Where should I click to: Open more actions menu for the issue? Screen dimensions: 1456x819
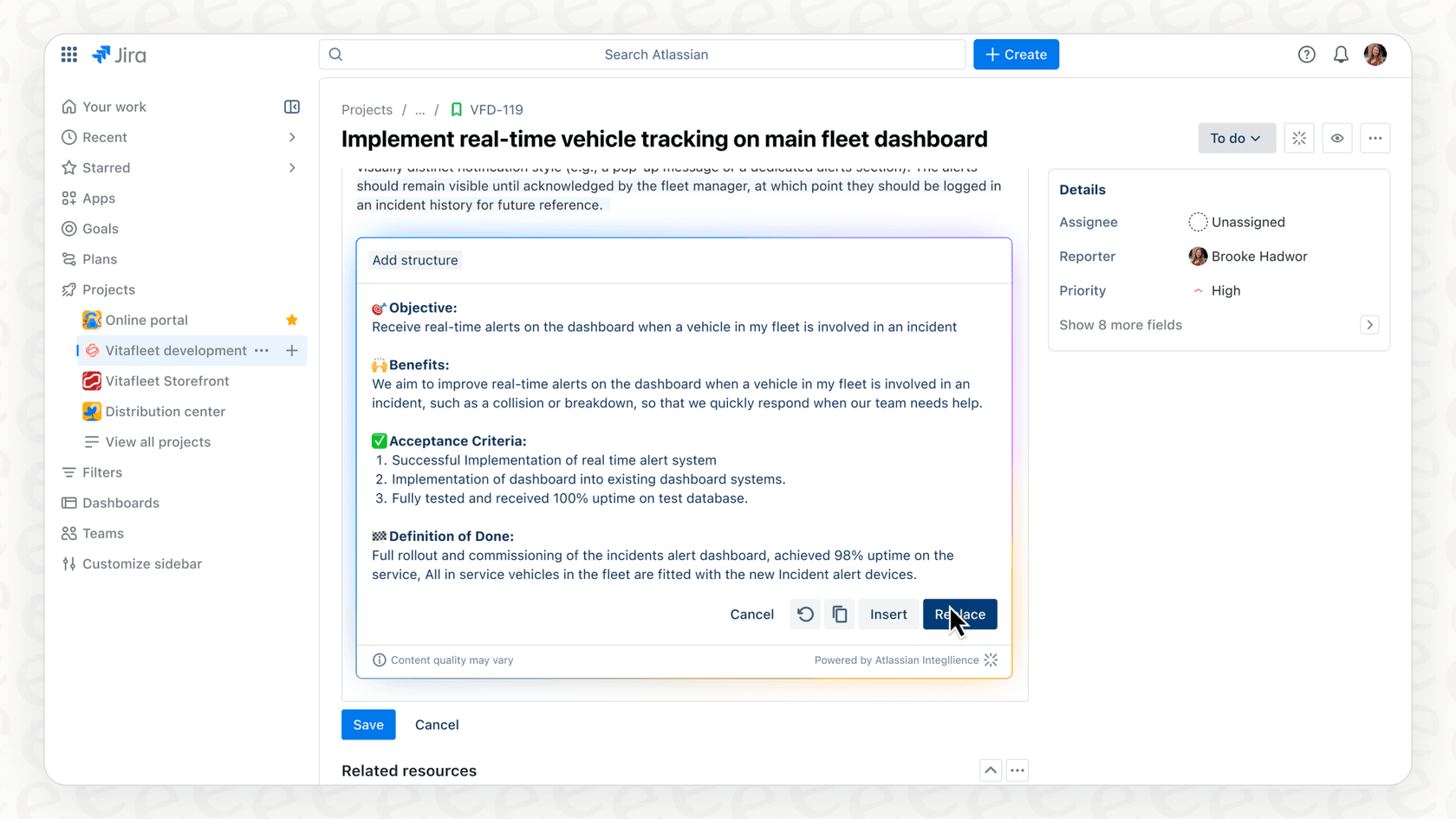1375,138
